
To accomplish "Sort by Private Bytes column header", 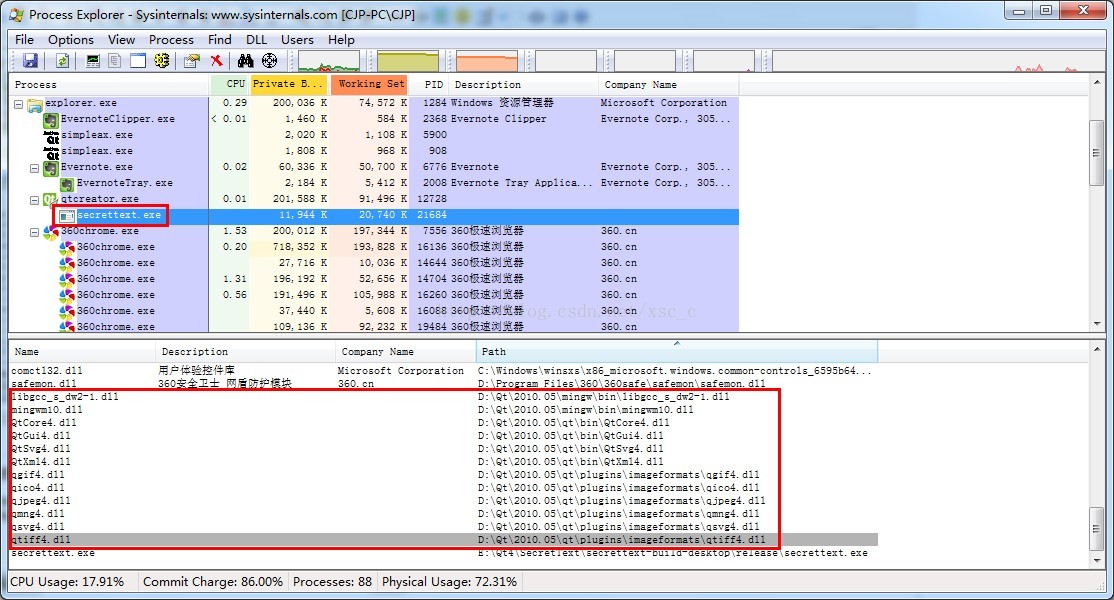I will pyautogui.click(x=288, y=84).
